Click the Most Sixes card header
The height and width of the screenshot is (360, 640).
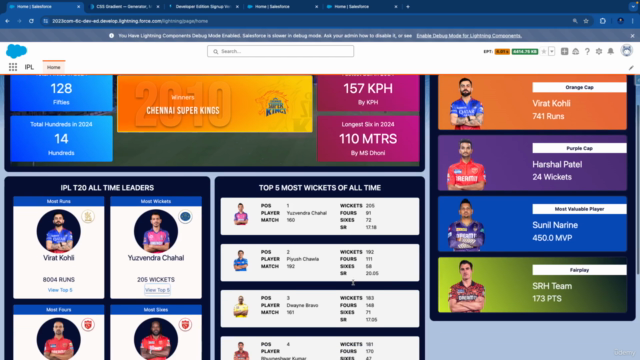156,310
